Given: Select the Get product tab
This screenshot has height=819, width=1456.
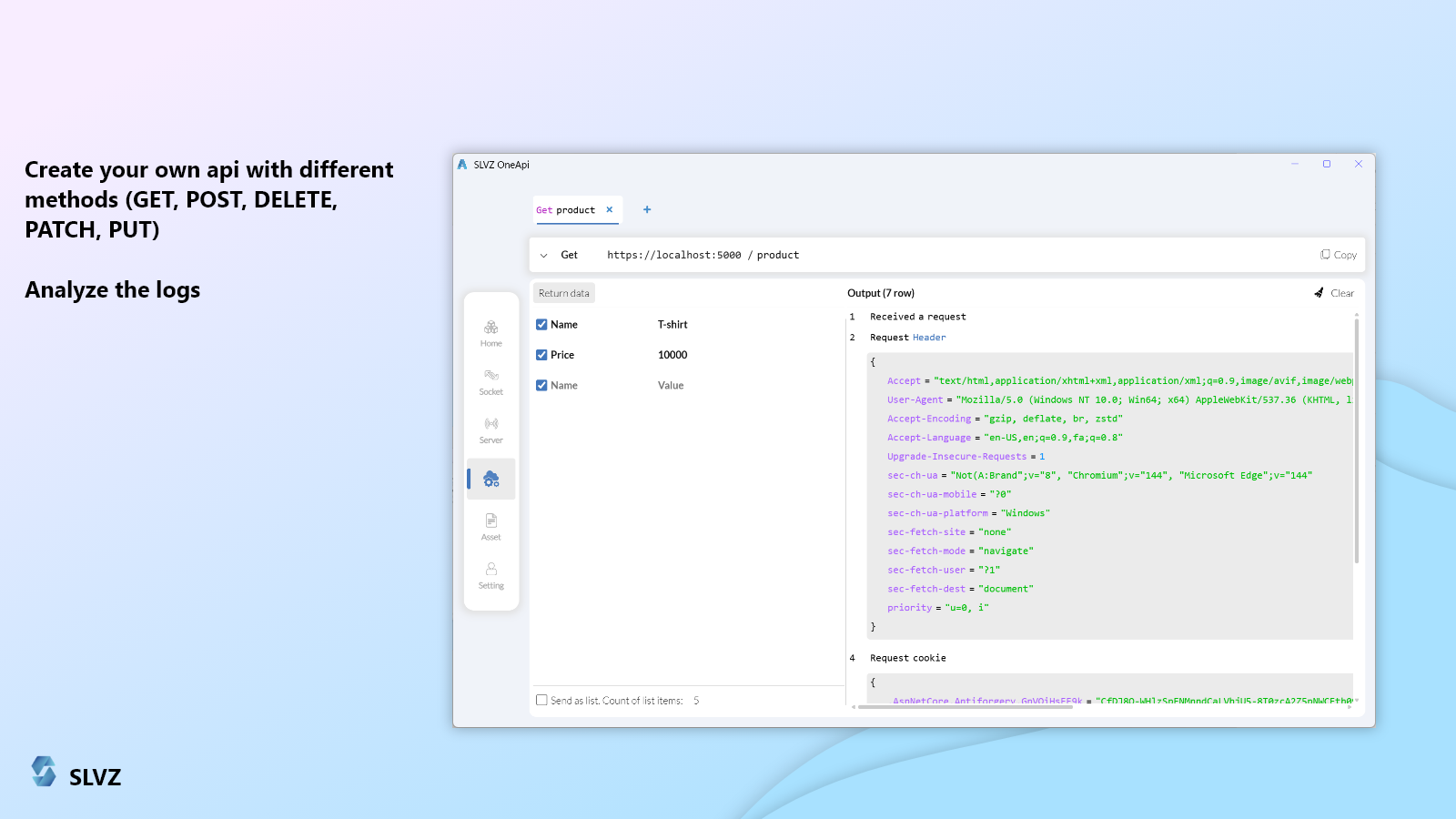Looking at the screenshot, I should coord(565,210).
